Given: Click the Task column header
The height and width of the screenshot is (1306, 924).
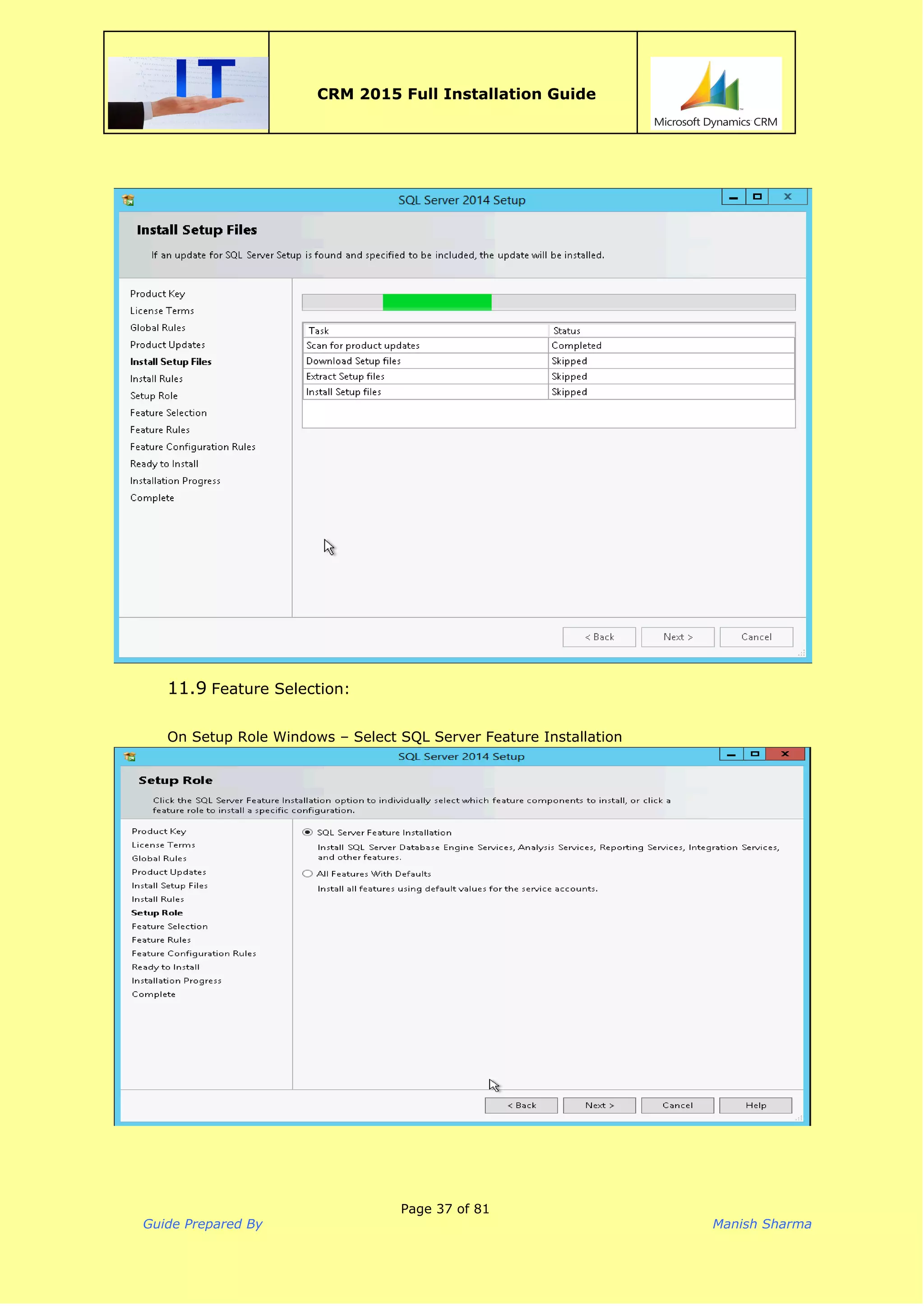Looking at the screenshot, I should (426, 331).
